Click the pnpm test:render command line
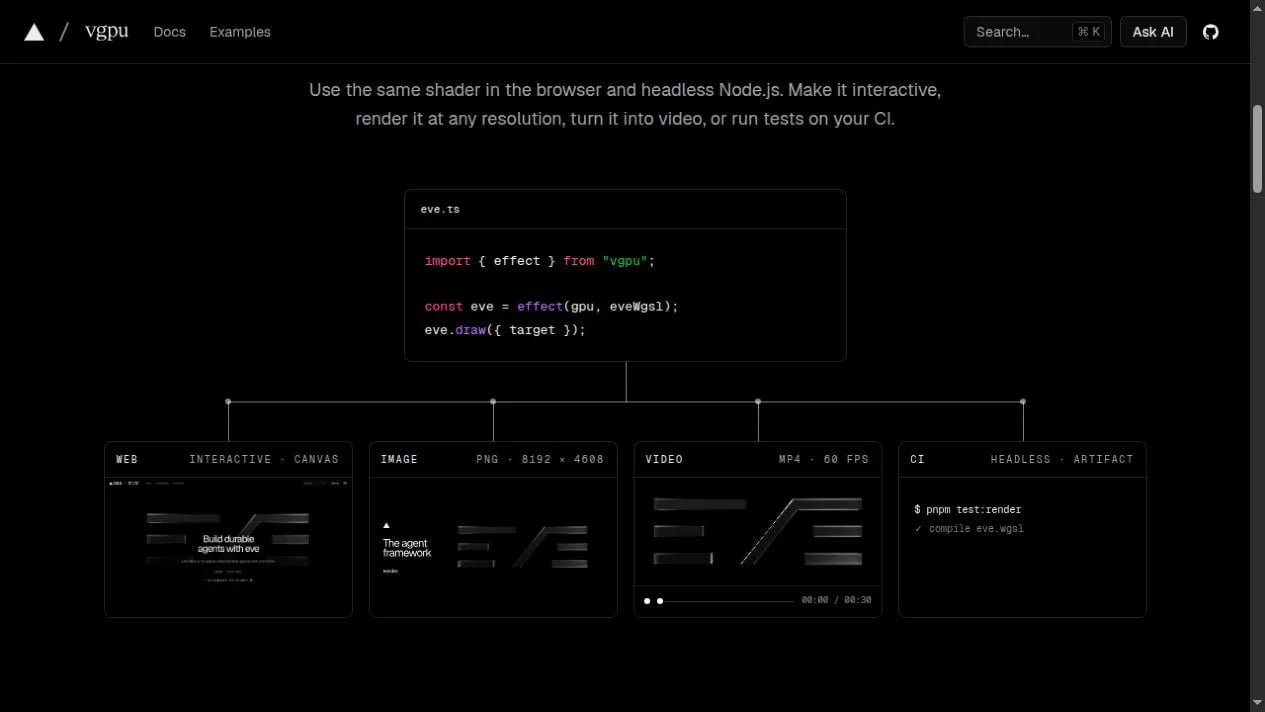 (x=968, y=509)
